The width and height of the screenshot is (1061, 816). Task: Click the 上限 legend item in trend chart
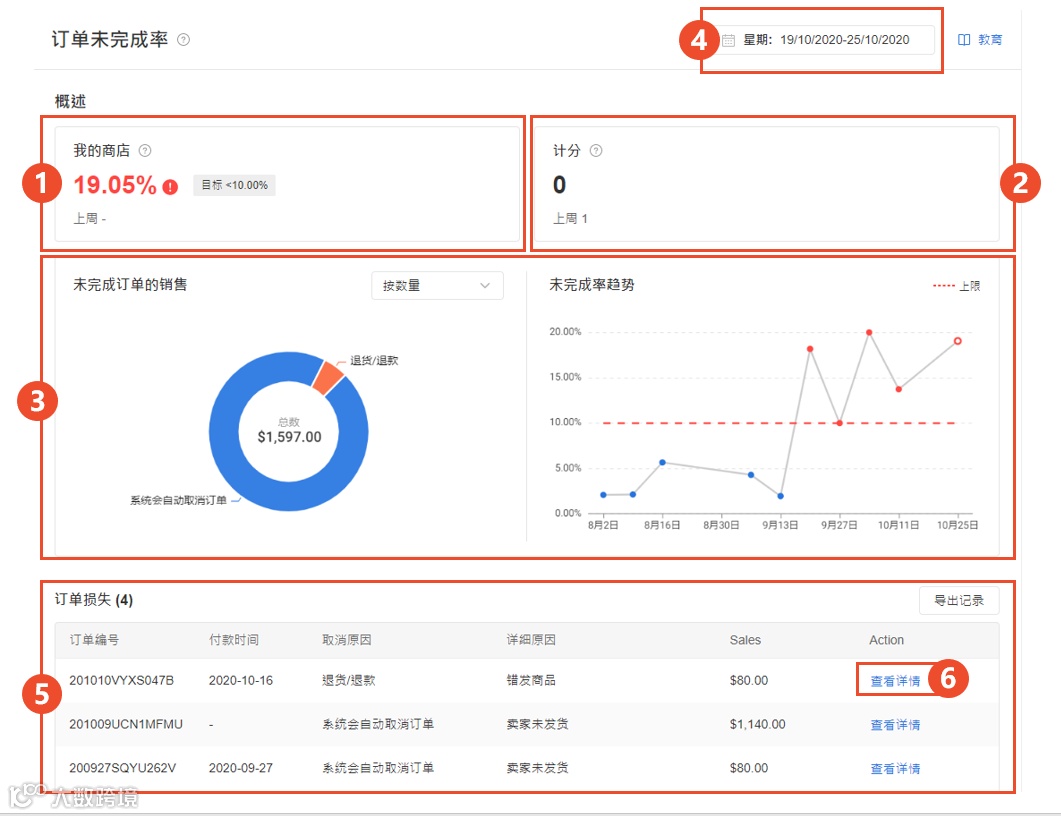[x=956, y=286]
